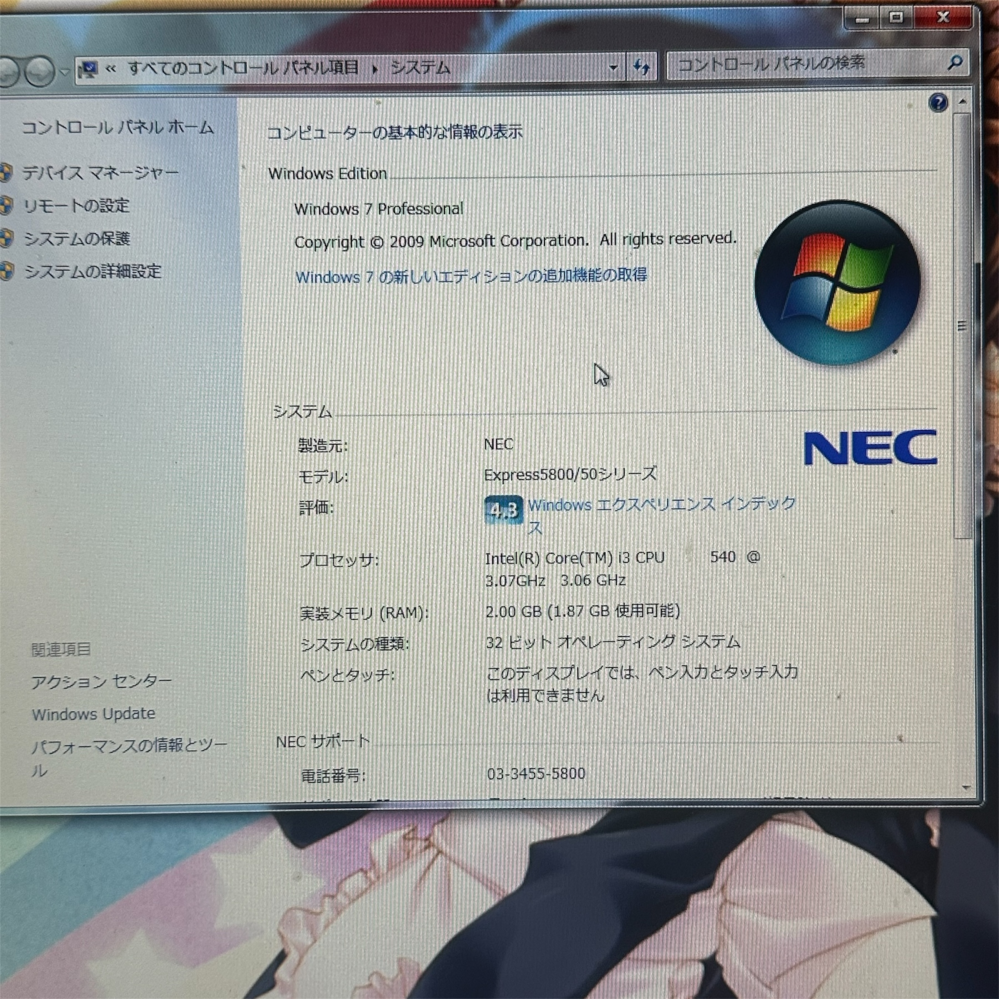
Task: Click the shield icon beside リモートの設定
Action: point(6,205)
